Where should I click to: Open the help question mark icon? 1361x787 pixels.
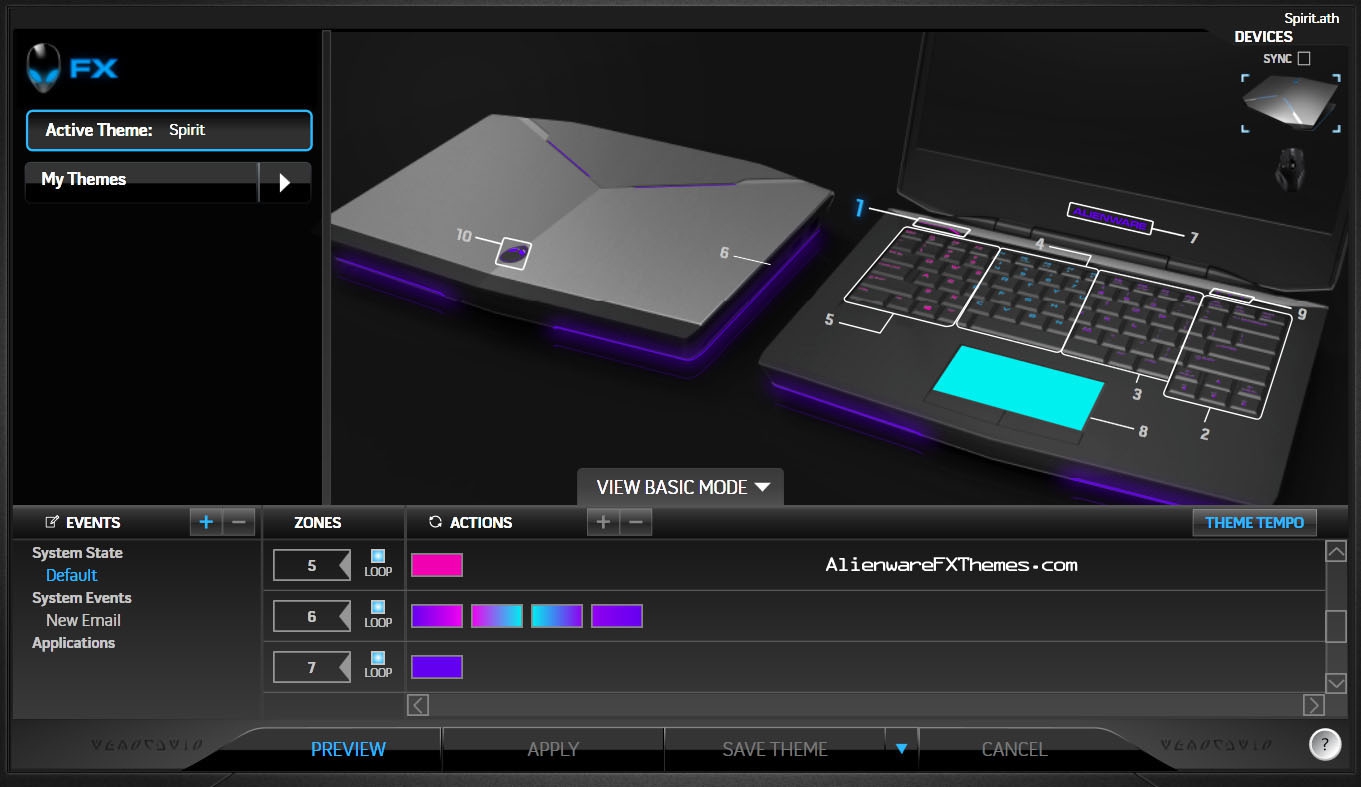1325,744
